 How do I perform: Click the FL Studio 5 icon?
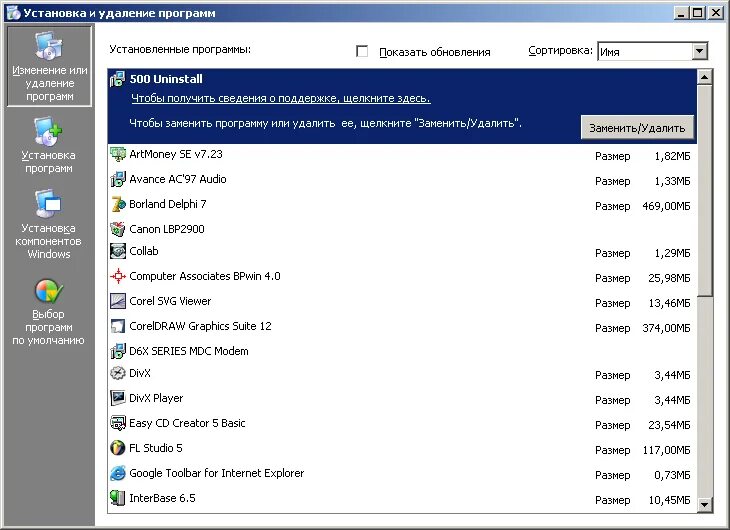tap(118, 448)
